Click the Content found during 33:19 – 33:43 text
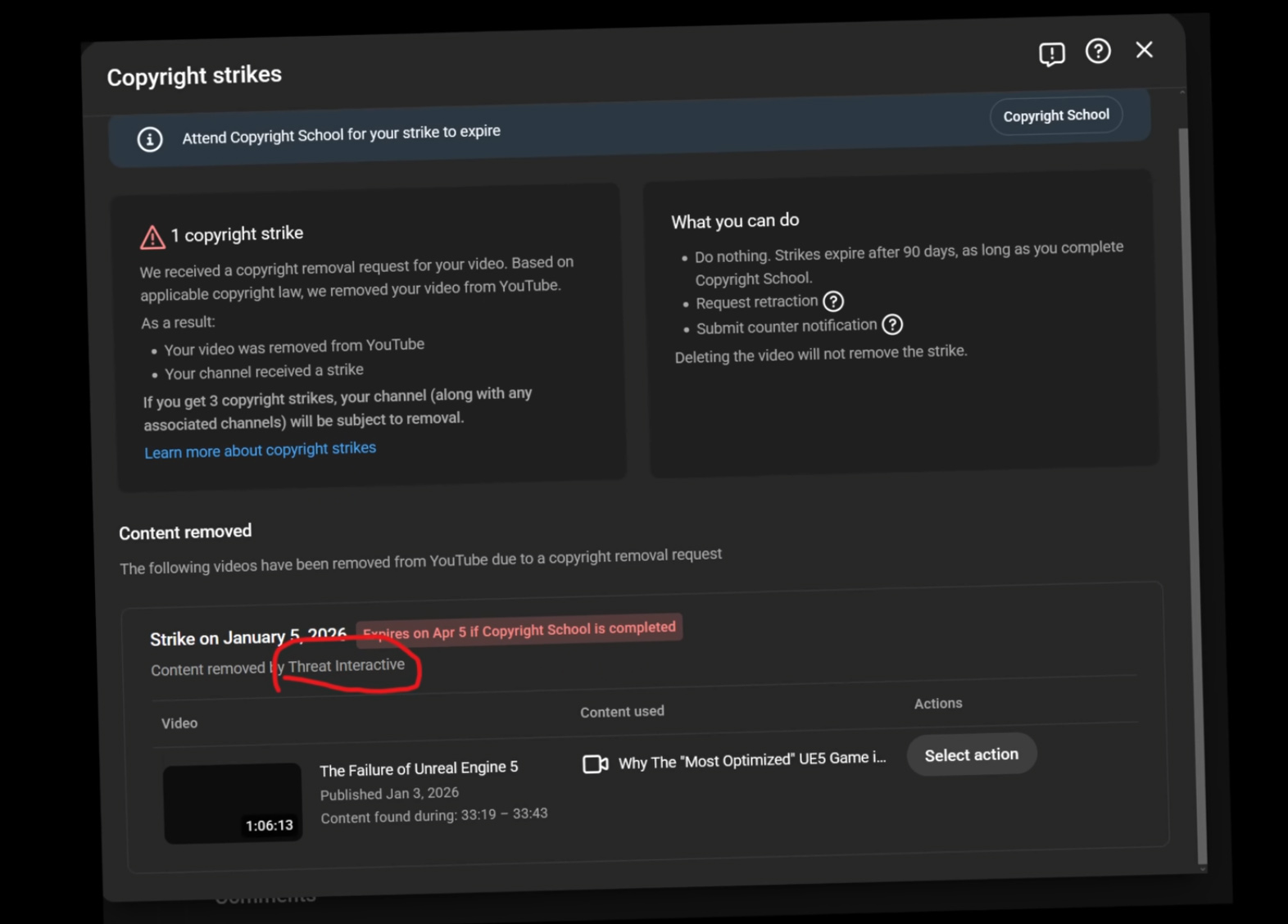Screen dimensions: 1288x924 pos(434,816)
